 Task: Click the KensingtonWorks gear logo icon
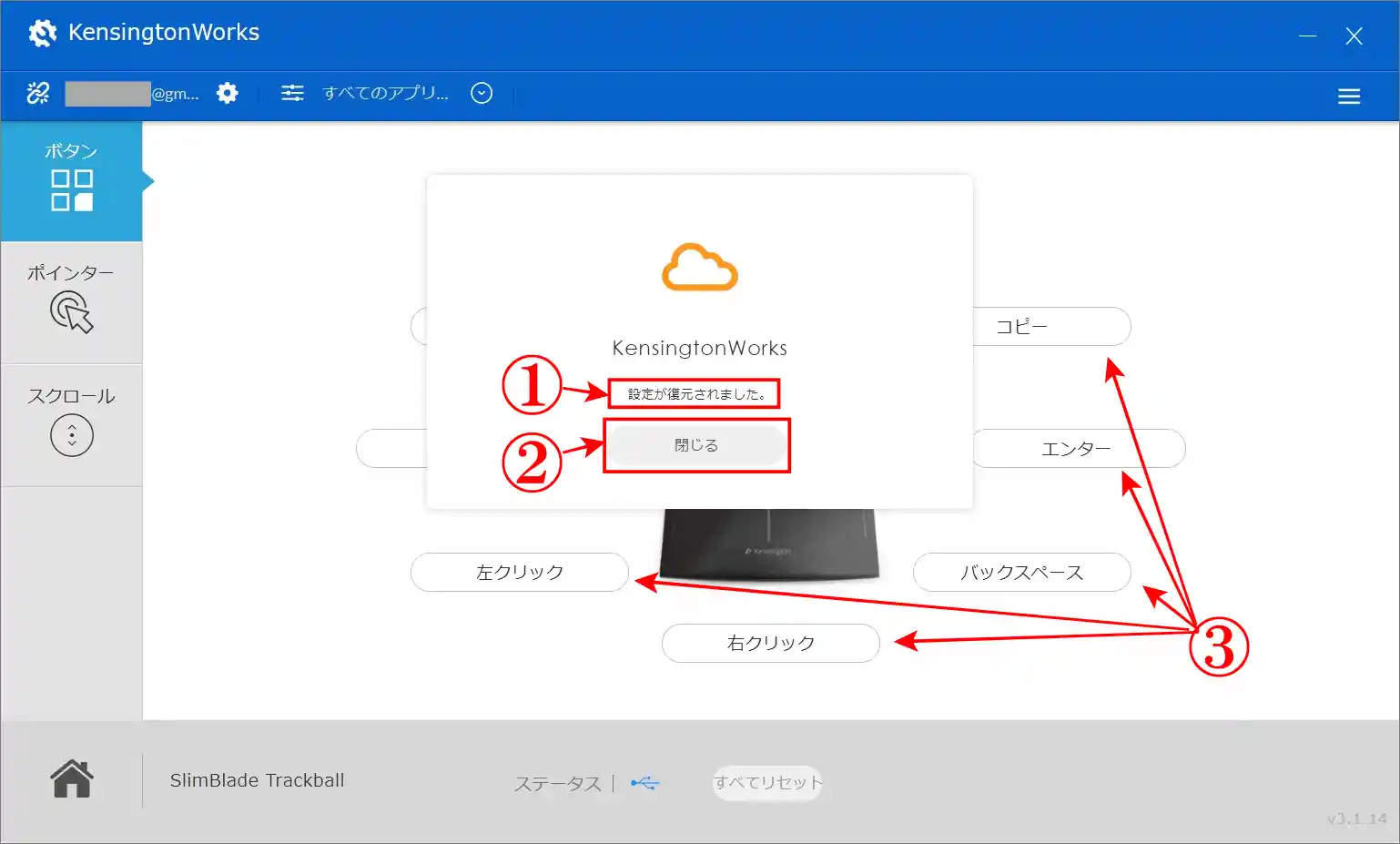[42, 33]
